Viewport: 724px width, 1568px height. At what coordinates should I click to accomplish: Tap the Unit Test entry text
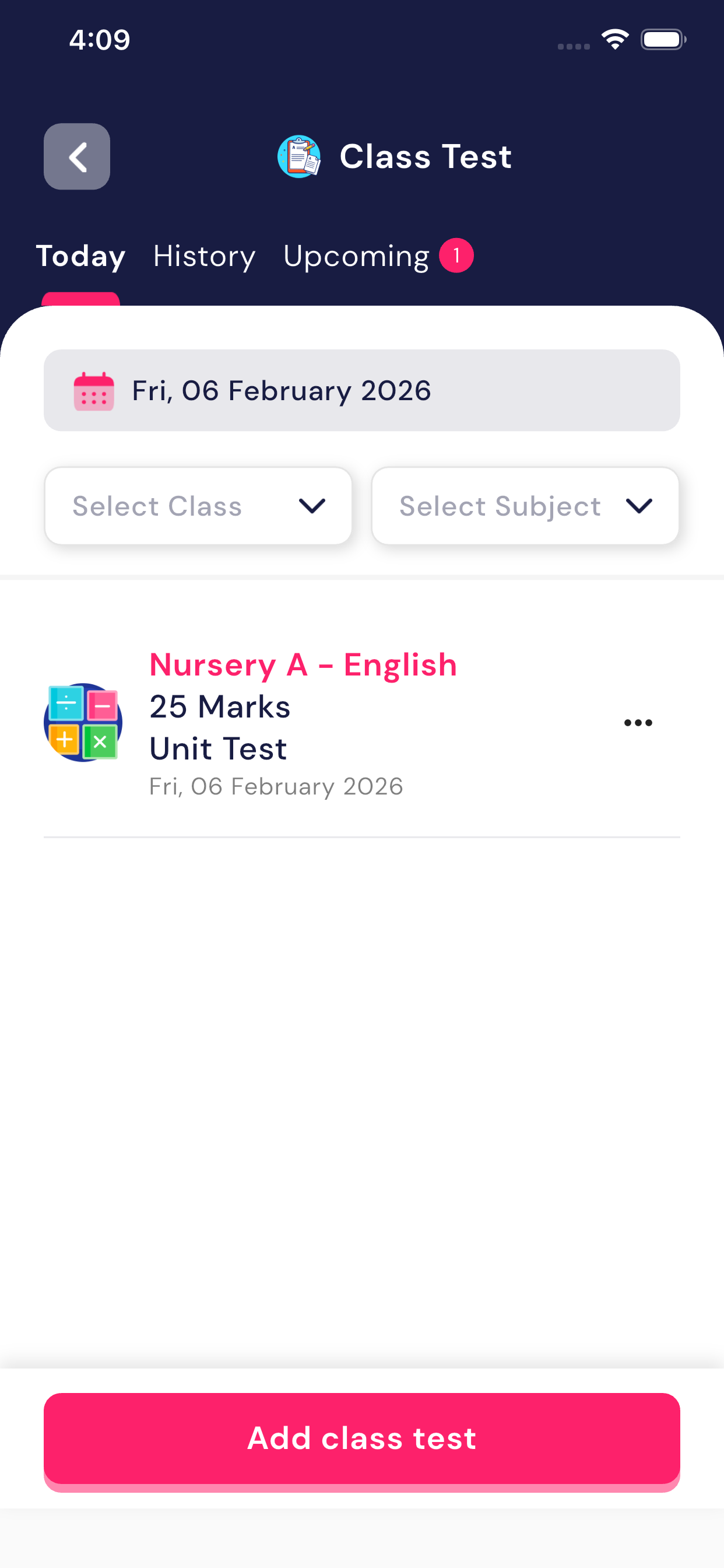(218, 748)
